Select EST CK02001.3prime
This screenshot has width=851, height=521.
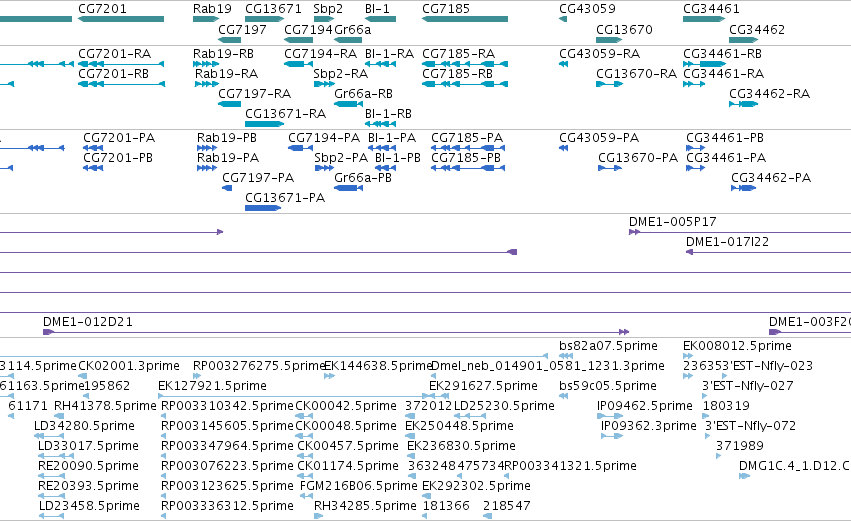(x=129, y=366)
